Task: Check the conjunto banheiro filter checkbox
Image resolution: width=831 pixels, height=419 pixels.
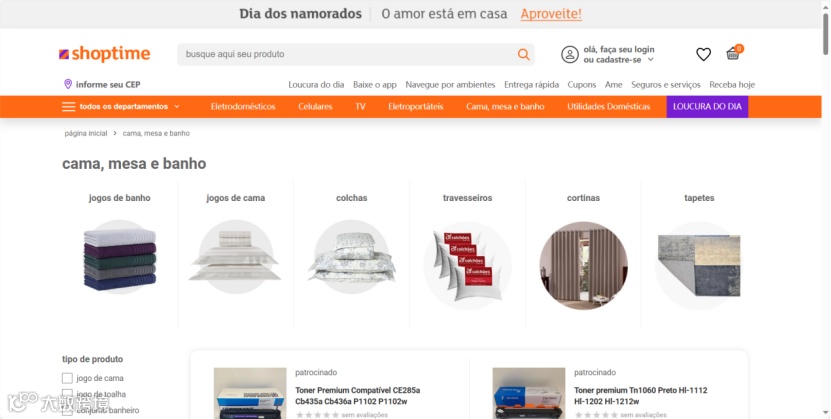Action: (x=67, y=410)
